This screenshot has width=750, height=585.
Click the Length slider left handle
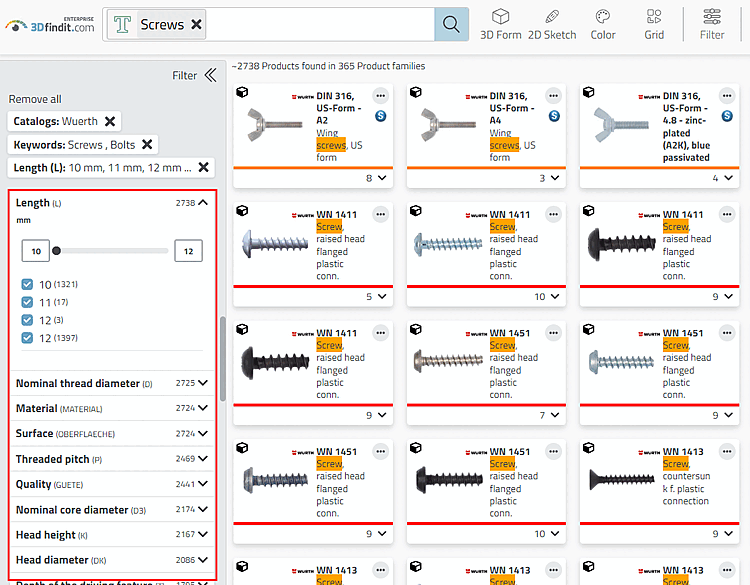(x=57, y=251)
